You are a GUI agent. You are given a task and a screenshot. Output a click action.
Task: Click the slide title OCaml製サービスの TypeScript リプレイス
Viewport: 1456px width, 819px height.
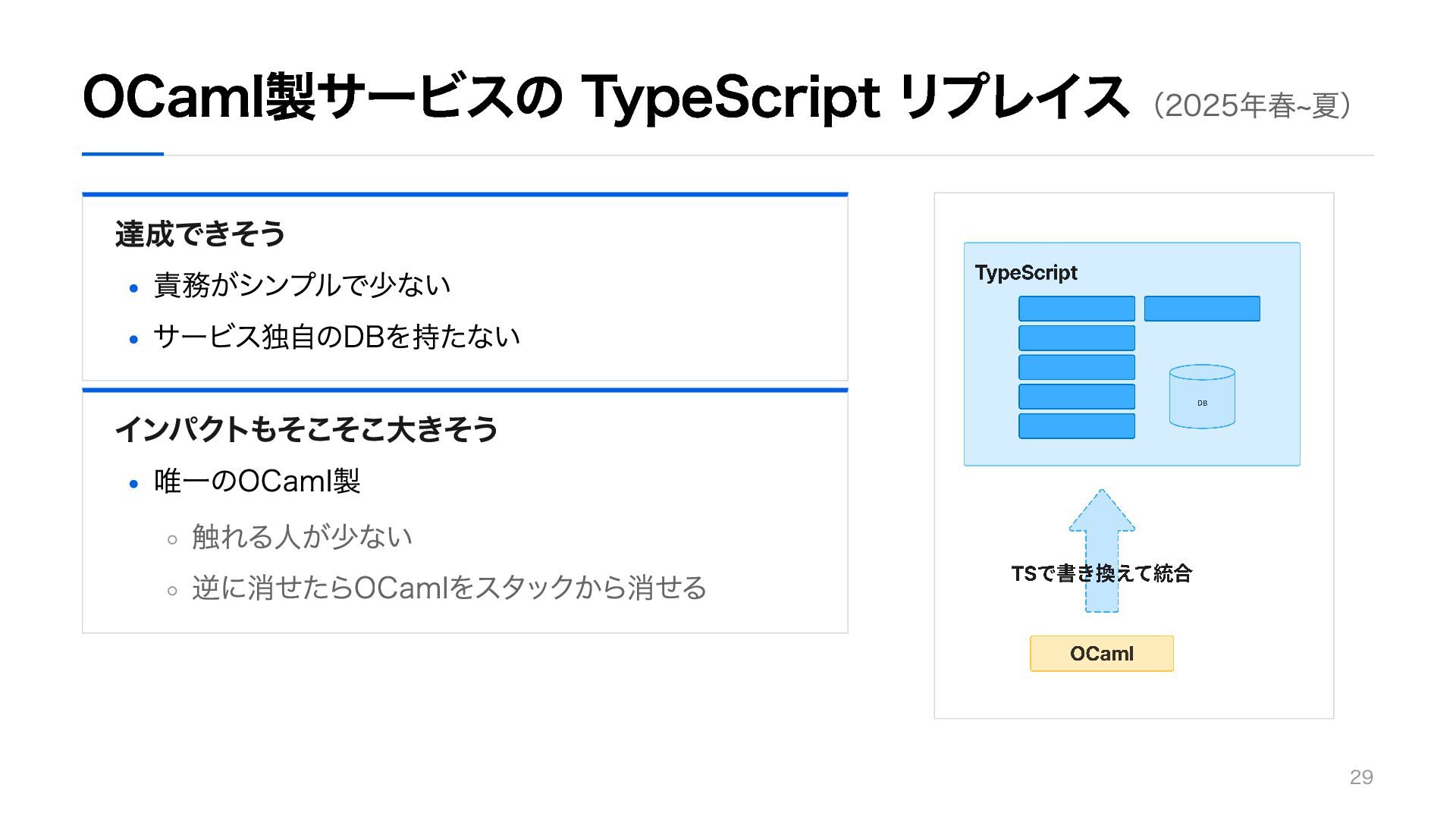coord(606,98)
